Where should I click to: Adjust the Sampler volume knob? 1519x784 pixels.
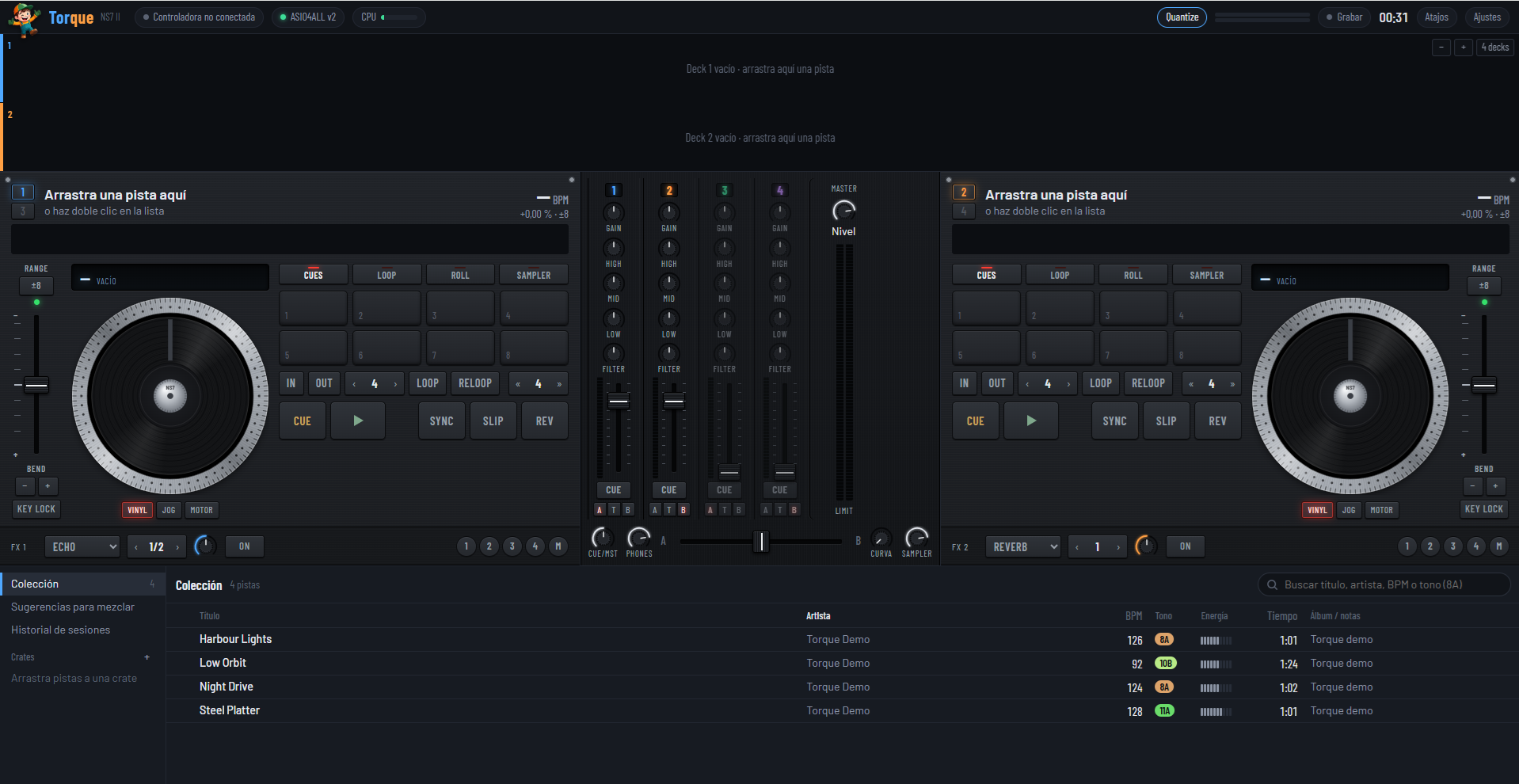(x=916, y=538)
